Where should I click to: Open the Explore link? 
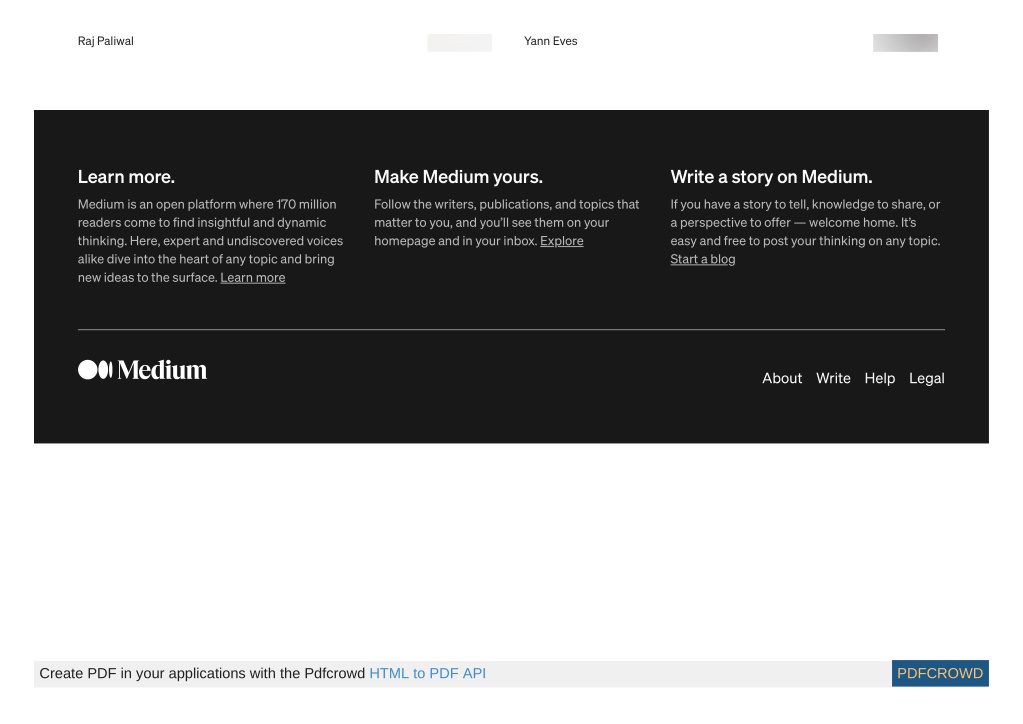pyautogui.click(x=562, y=241)
